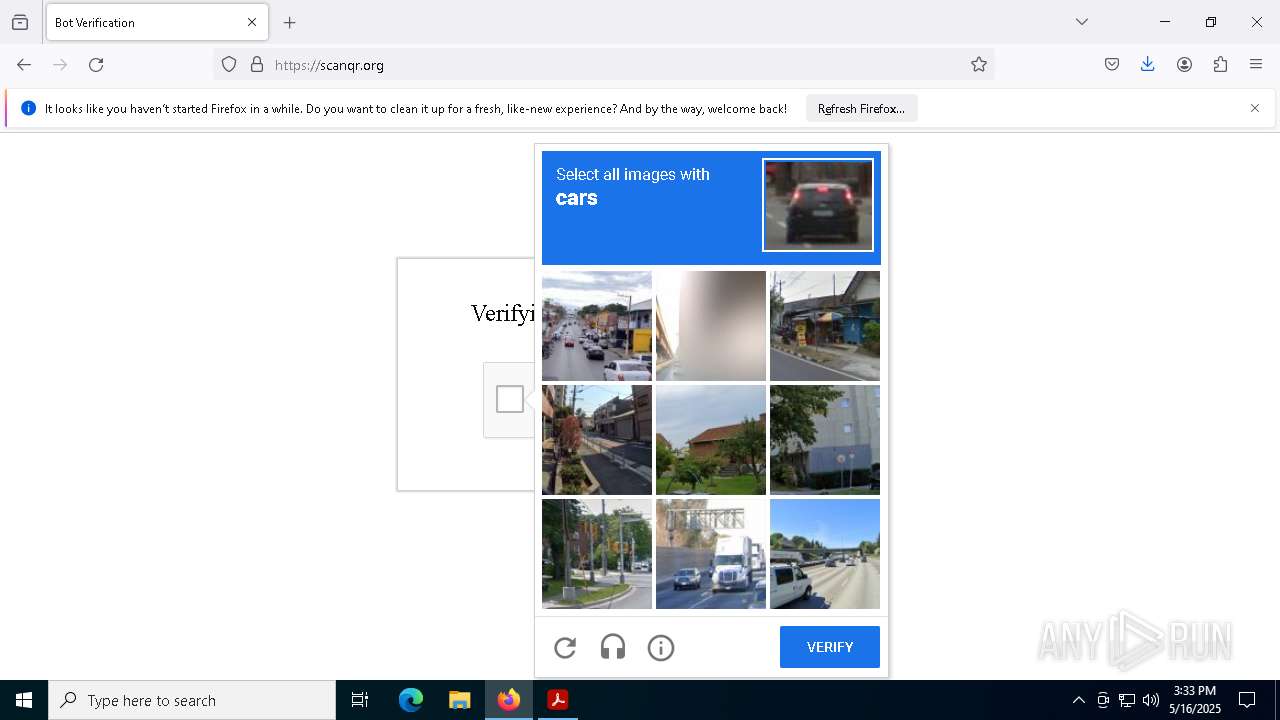
Task: Get an audio challenge via headphones icon
Action: point(613,648)
